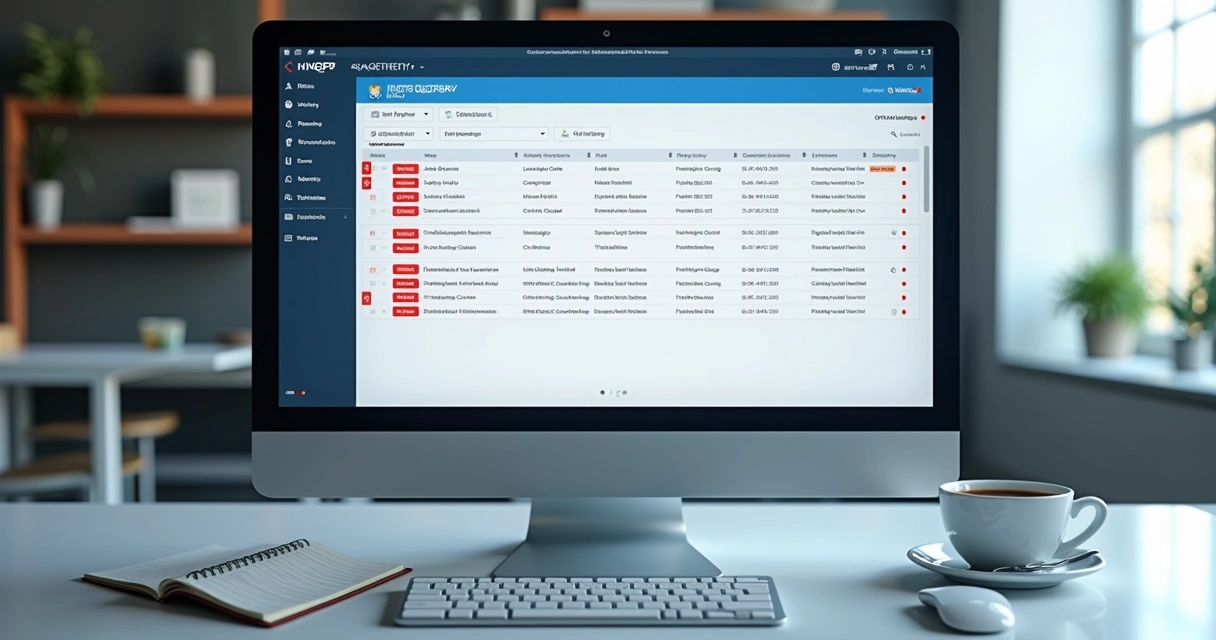Select the person icon at the top of the sidebar
This screenshot has width=1216, height=640.
[288, 86]
